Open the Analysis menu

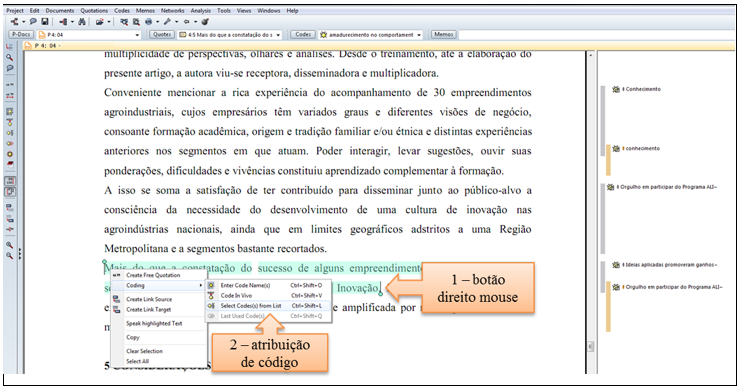coord(200,10)
